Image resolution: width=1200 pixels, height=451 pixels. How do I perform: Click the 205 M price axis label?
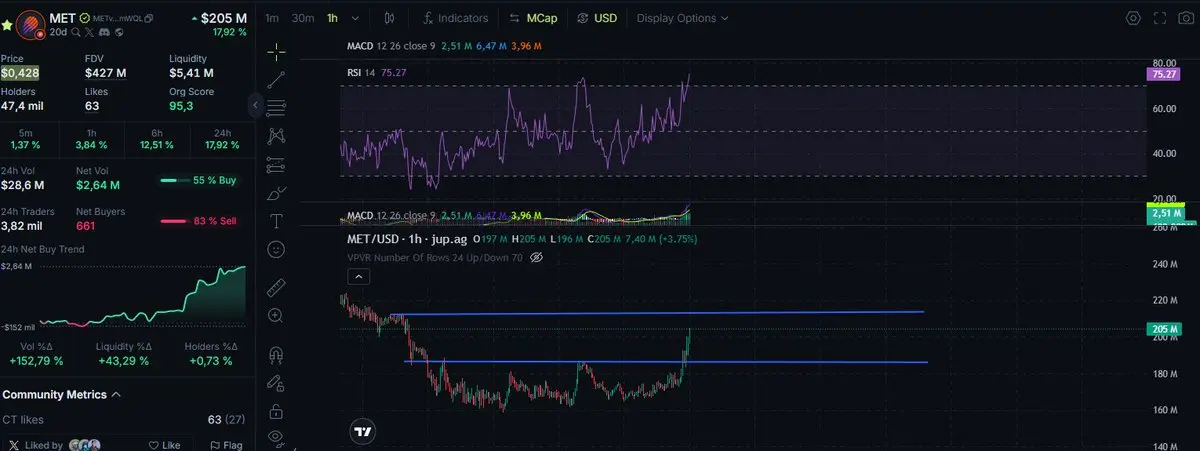click(x=1164, y=328)
